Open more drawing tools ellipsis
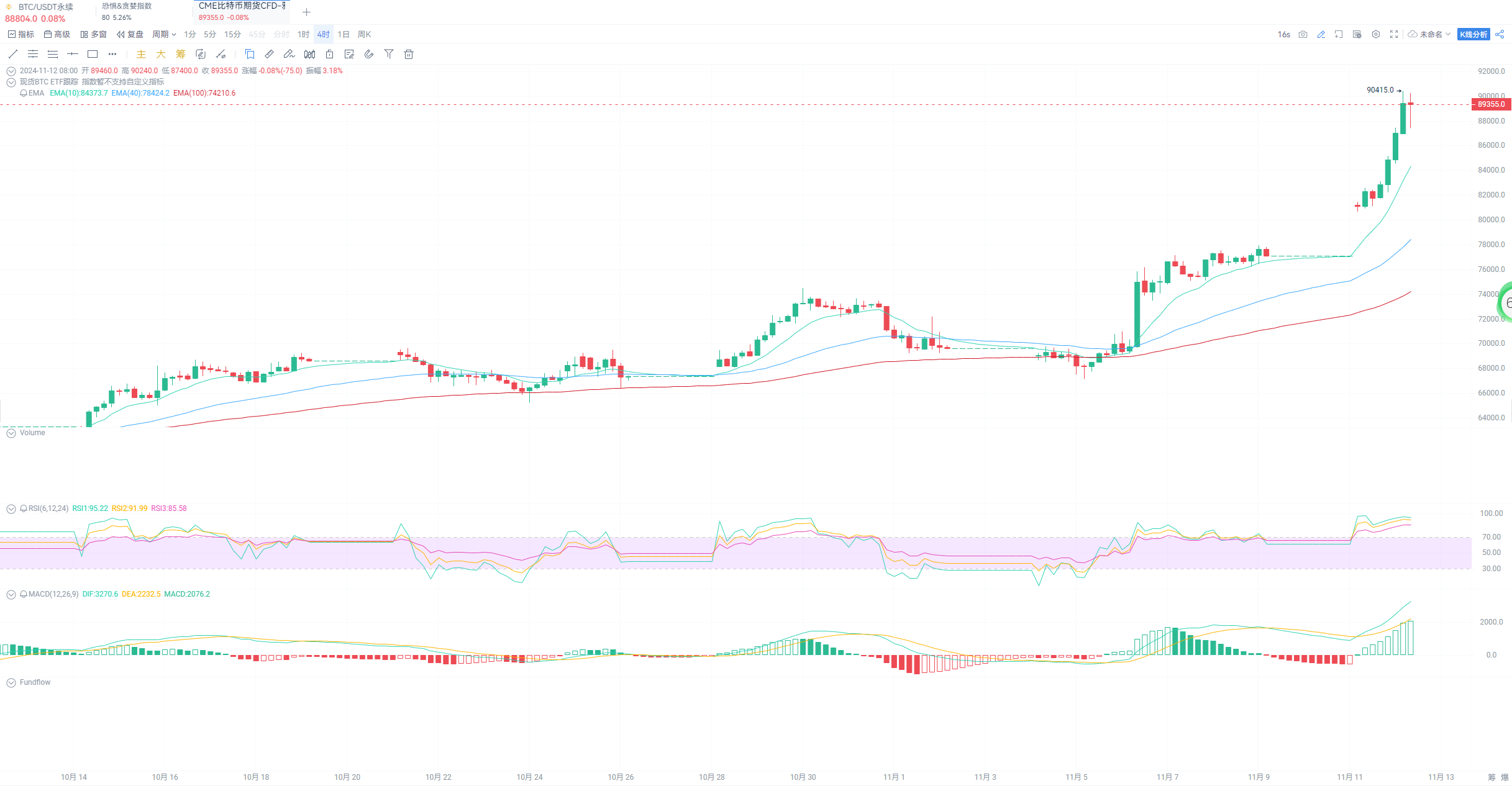The image size is (1512, 786). [x=112, y=54]
